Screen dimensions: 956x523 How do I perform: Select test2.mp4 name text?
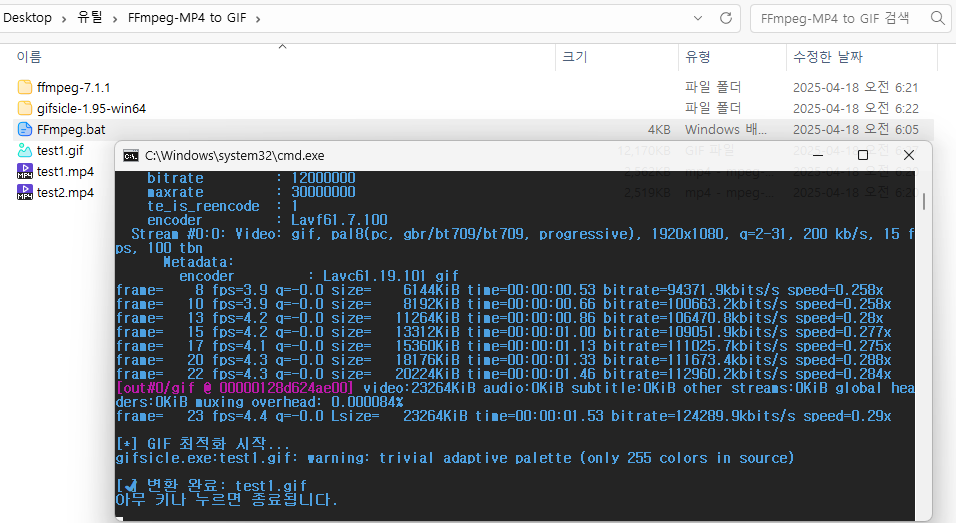(x=65, y=193)
